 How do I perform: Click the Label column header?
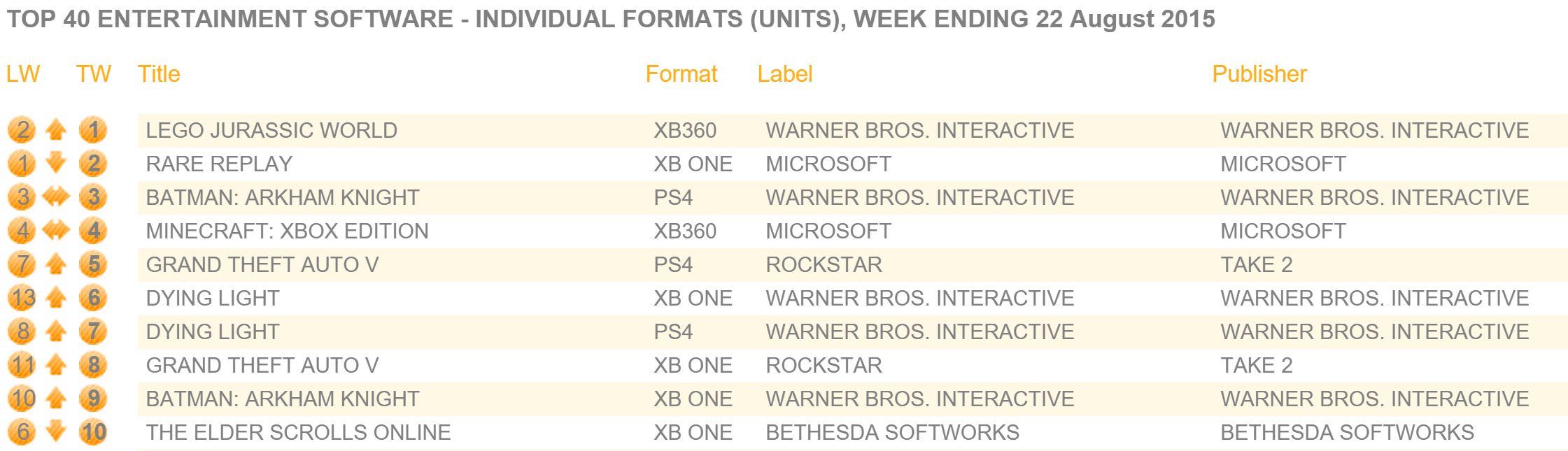[x=785, y=74]
